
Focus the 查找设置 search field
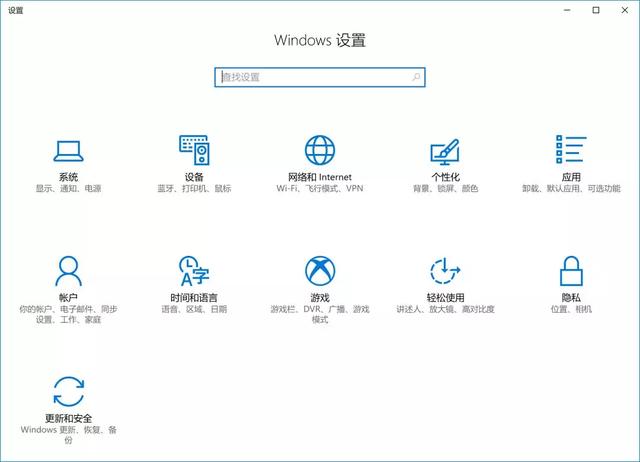tap(320, 77)
